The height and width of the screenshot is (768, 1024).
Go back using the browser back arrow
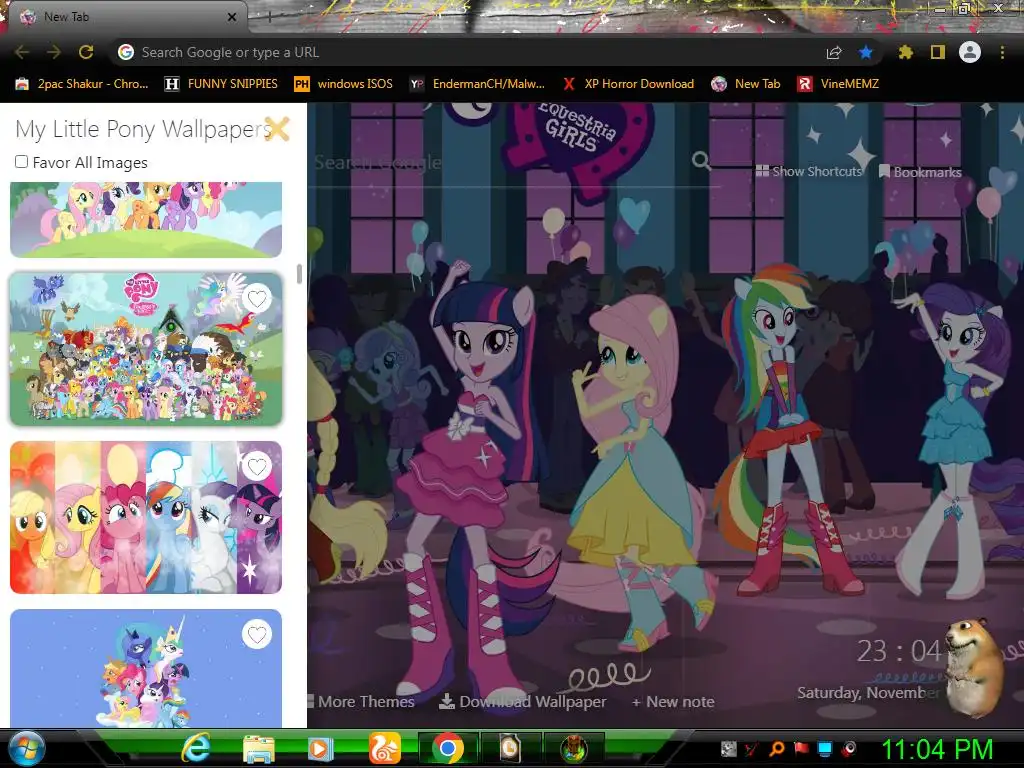pyautogui.click(x=22, y=52)
